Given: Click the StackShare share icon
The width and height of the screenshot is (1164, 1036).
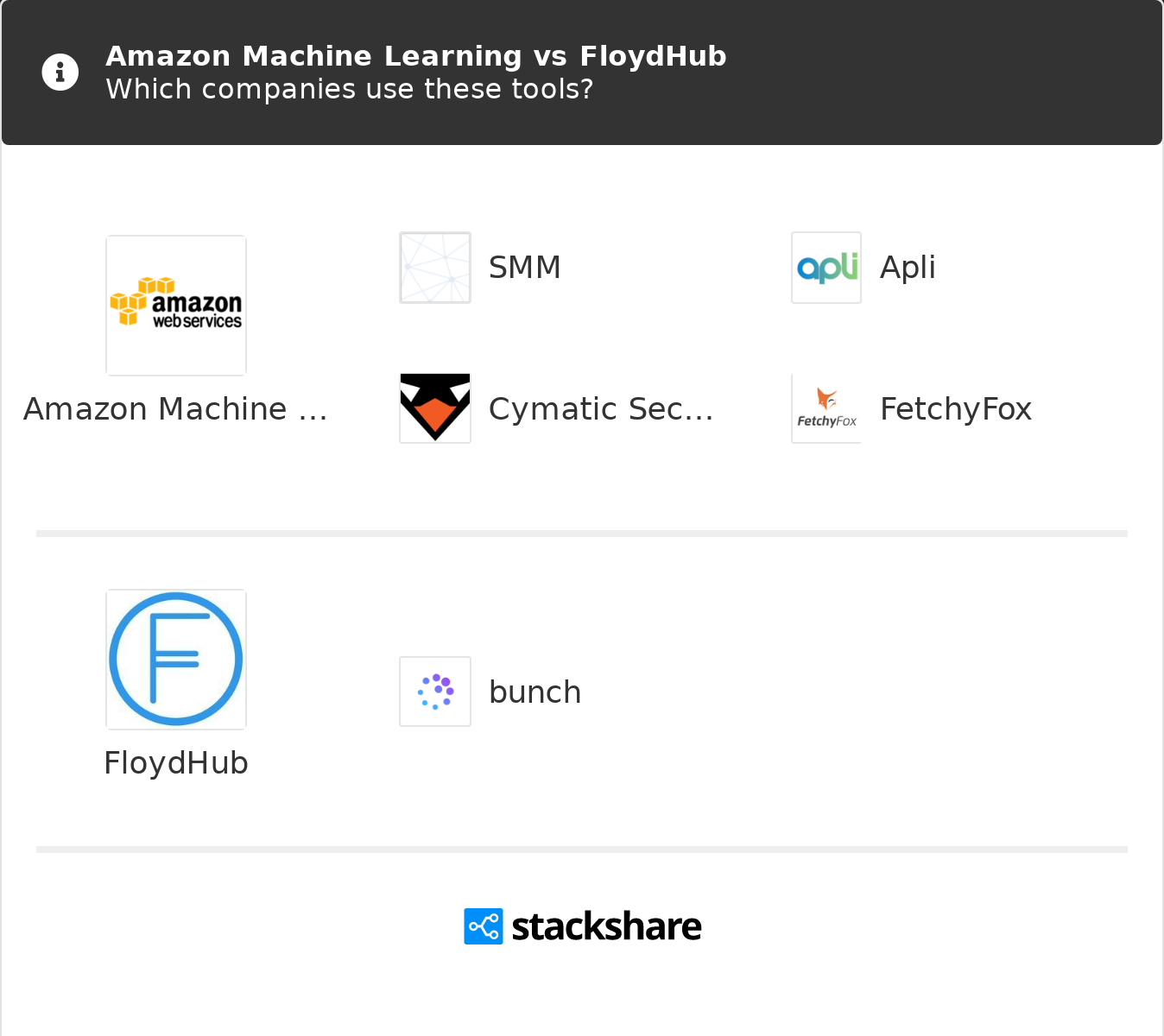Looking at the screenshot, I should click(x=483, y=925).
